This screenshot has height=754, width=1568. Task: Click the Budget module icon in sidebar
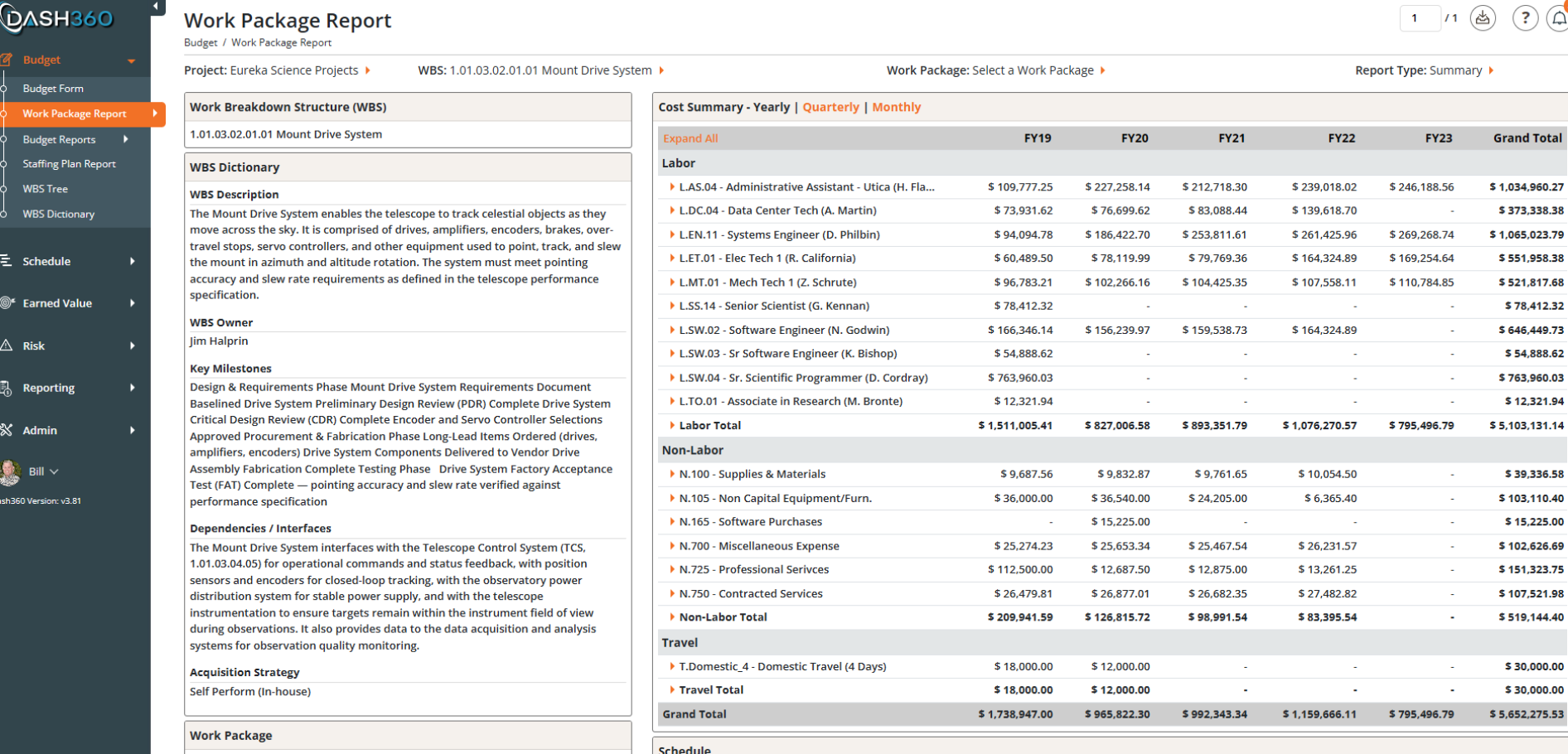(6, 60)
